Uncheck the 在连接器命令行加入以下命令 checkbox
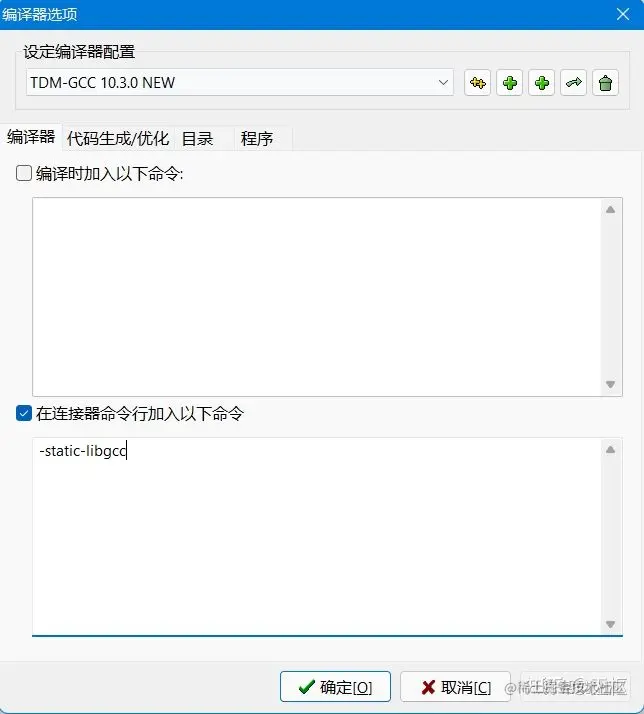The width and height of the screenshot is (644, 714). point(24,413)
